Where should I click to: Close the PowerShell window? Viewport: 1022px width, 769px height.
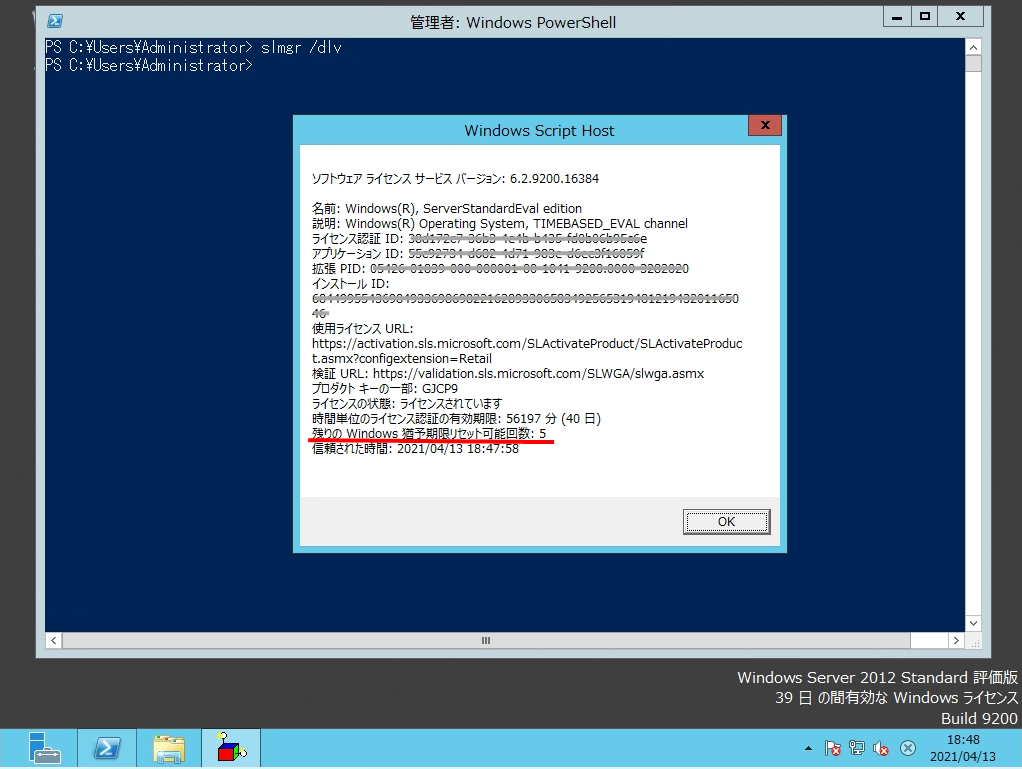tap(961, 17)
